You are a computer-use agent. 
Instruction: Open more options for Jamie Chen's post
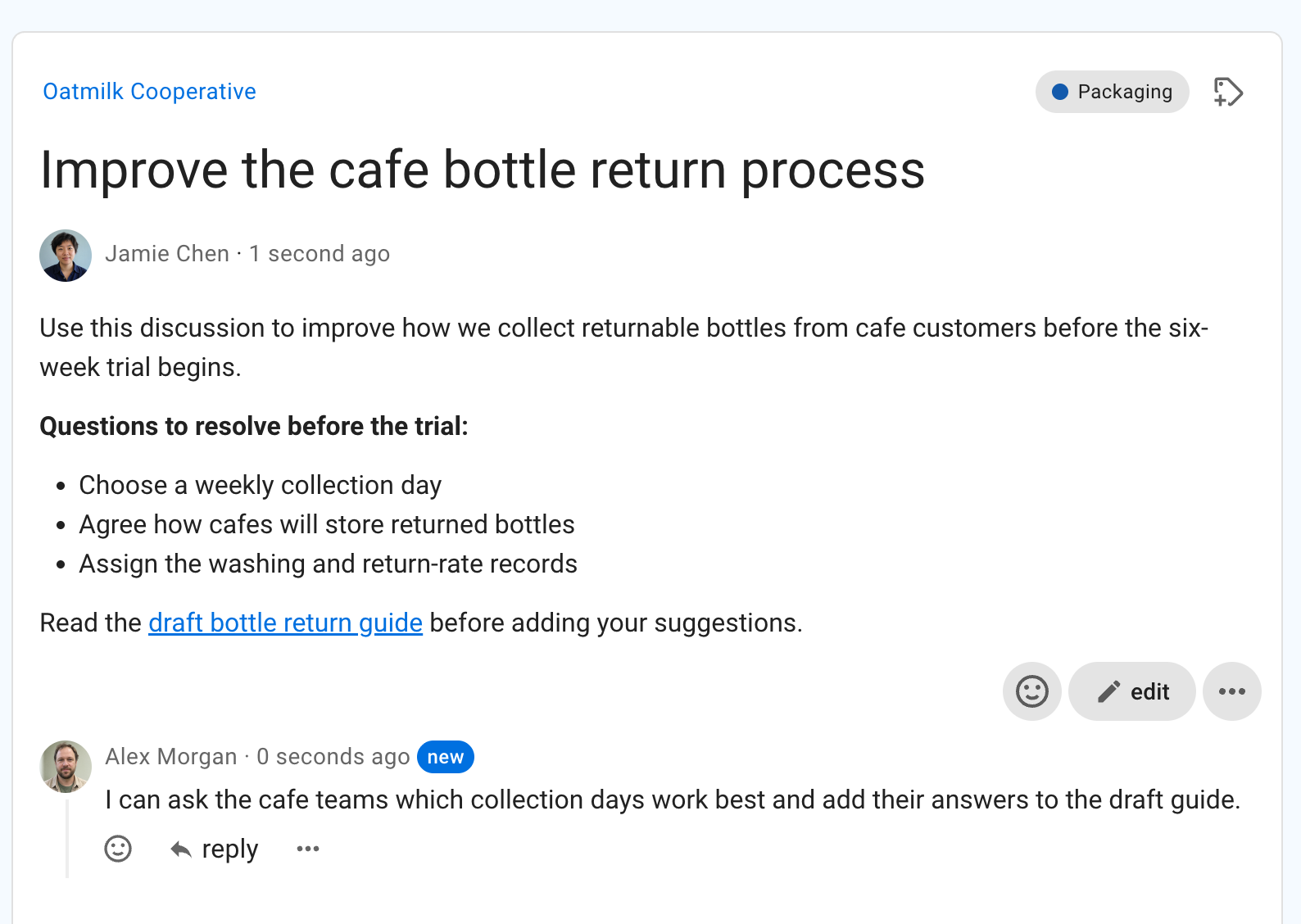(1232, 691)
